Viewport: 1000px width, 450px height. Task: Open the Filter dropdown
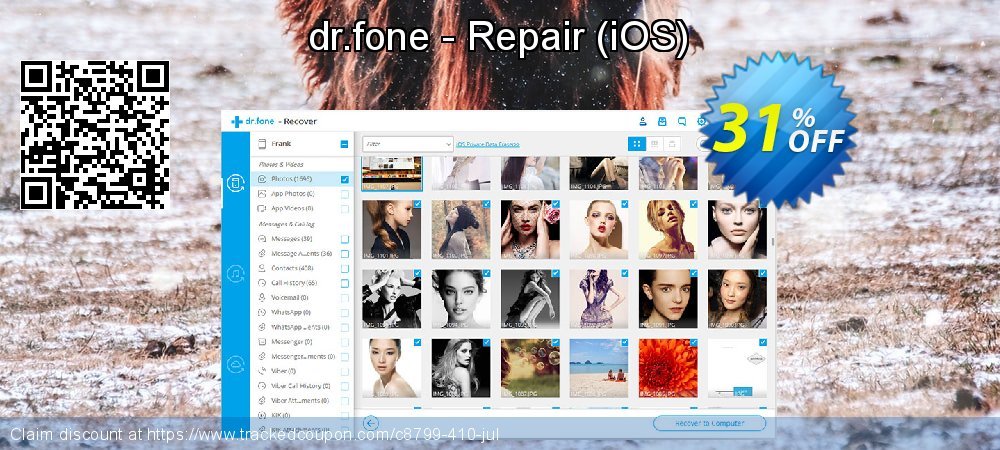[408, 144]
